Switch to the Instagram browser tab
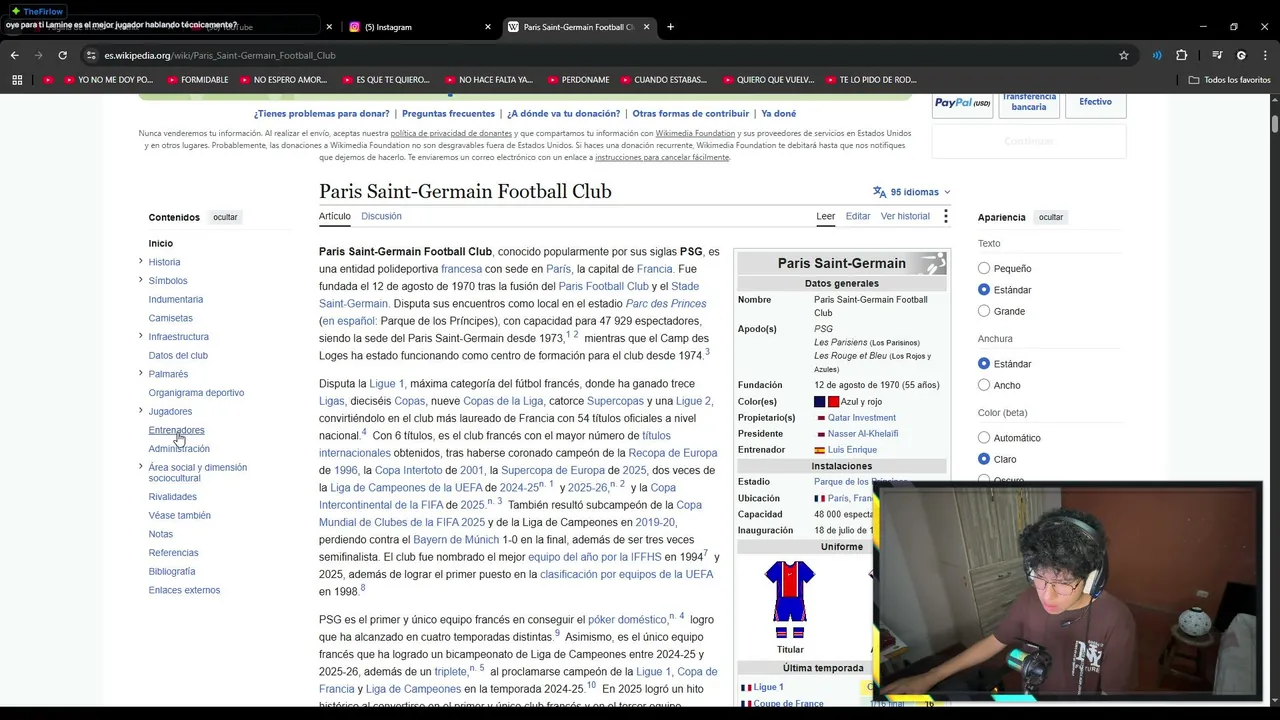This screenshot has height=720, width=1280. pos(420,27)
